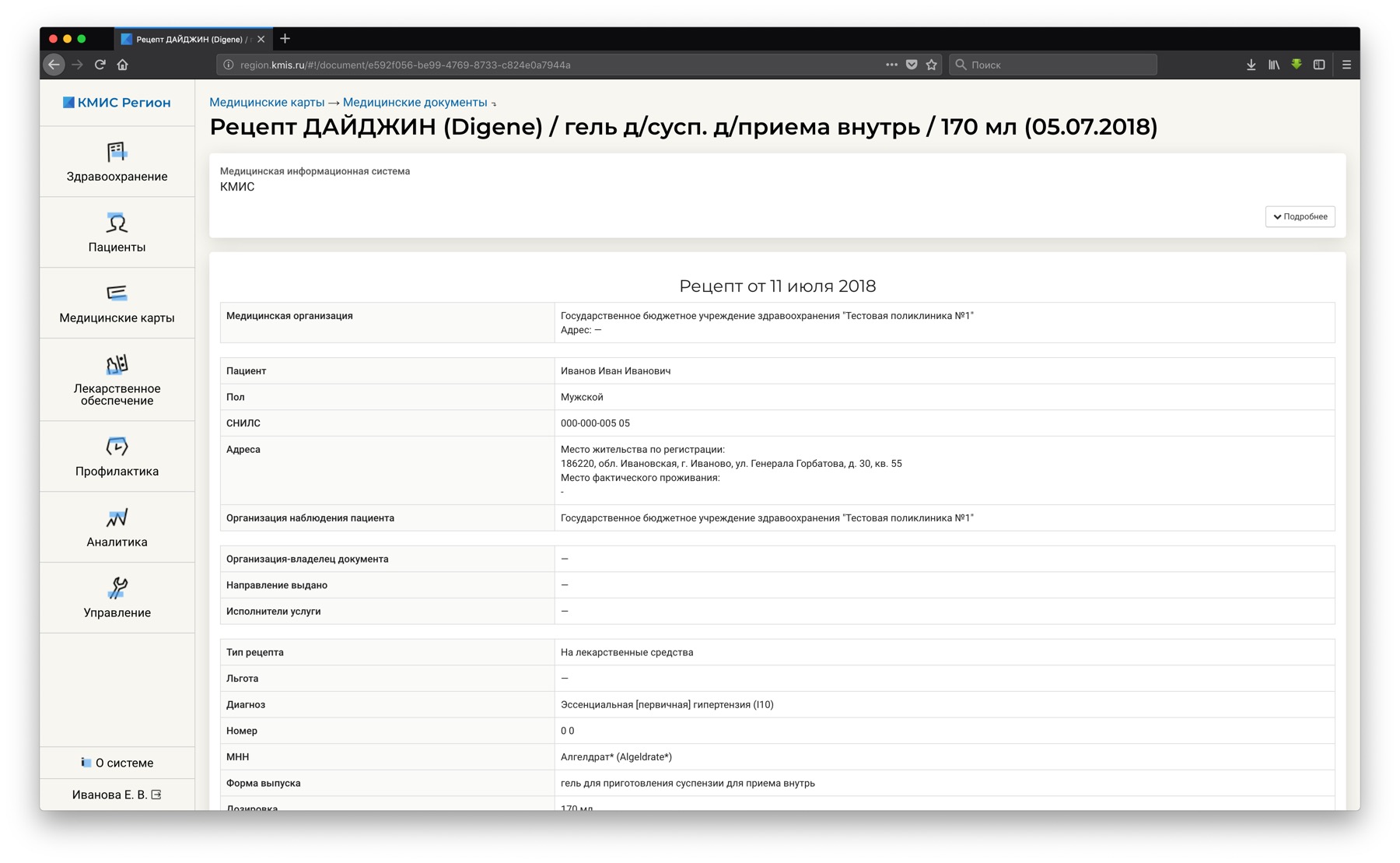Click the diagnosis Эссенциальная гипертензия (I10)

pyautogui.click(x=667, y=705)
